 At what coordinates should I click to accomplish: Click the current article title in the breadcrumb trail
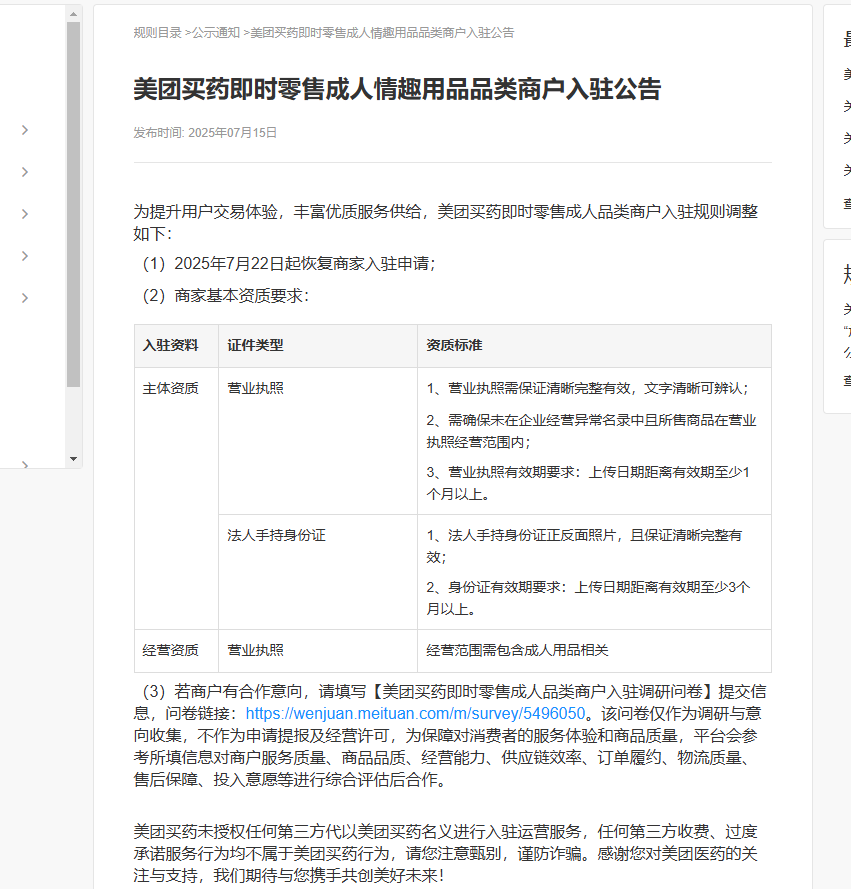pos(381,31)
